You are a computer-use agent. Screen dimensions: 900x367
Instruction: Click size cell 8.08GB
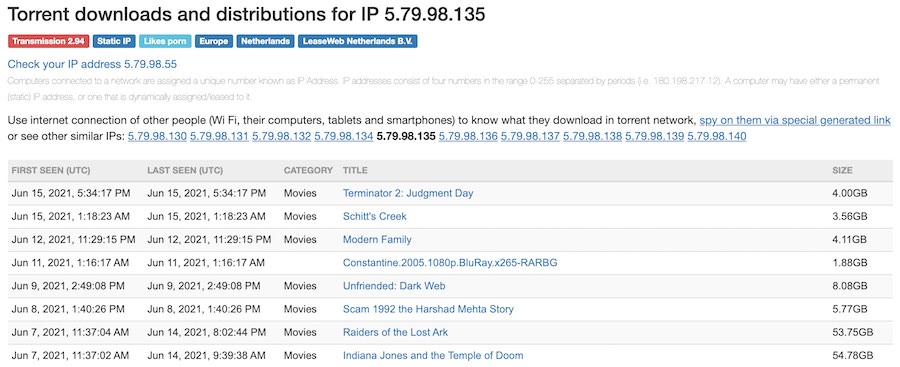[x=849, y=286]
